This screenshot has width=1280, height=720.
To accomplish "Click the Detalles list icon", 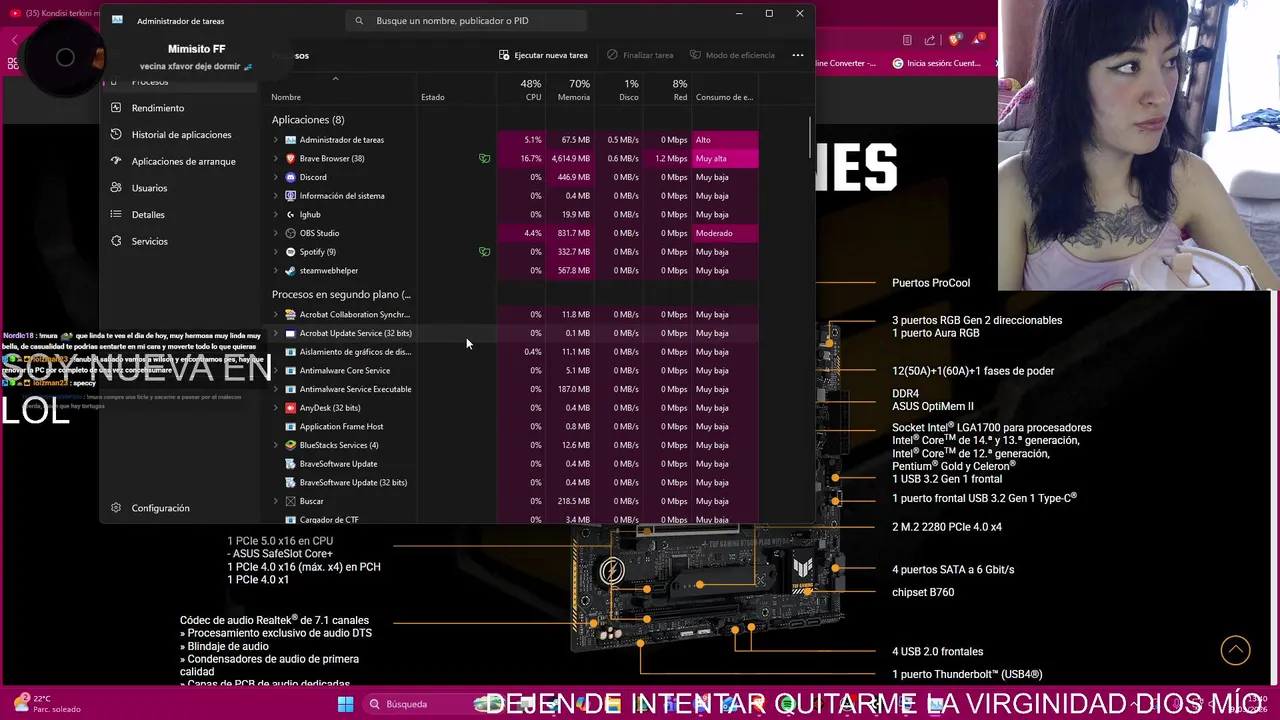I will coord(116,214).
